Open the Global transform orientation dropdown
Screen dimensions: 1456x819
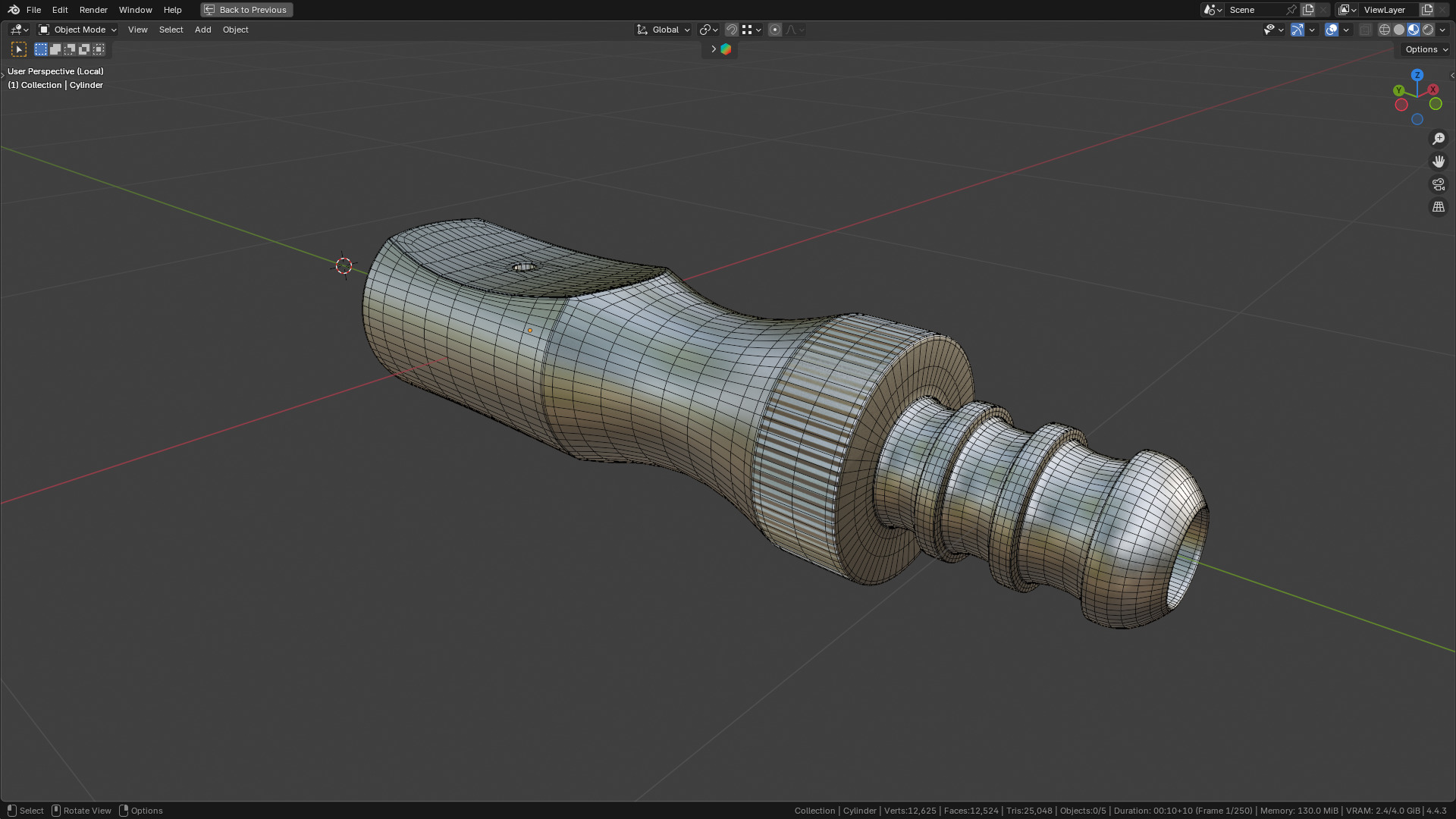(664, 30)
